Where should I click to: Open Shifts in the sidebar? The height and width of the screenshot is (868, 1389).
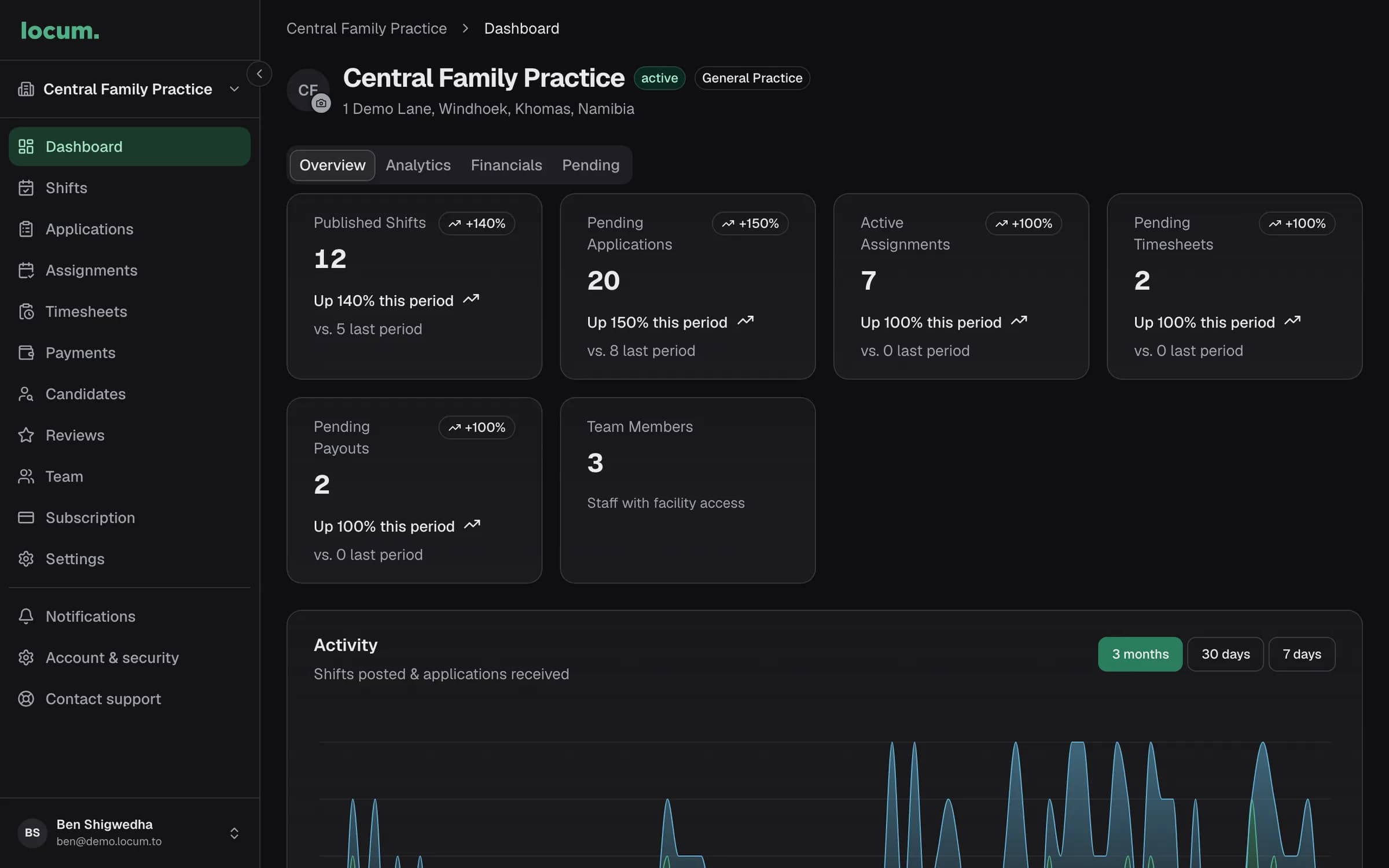coord(130,187)
